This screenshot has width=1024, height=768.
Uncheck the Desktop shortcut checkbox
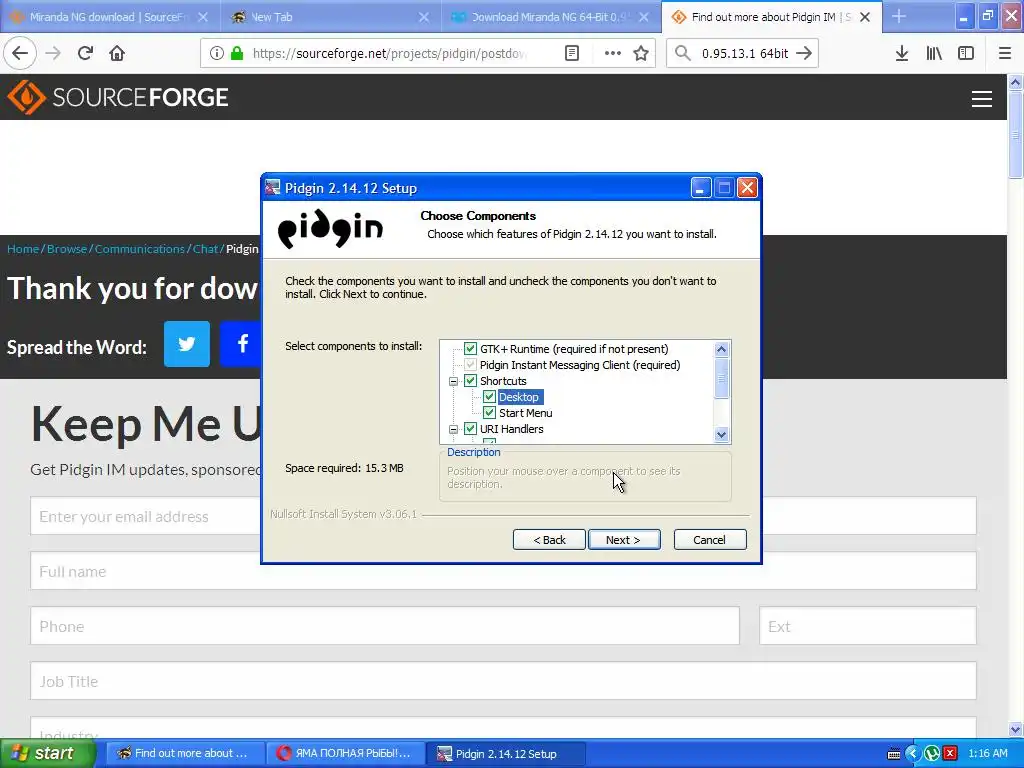click(489, 396)
